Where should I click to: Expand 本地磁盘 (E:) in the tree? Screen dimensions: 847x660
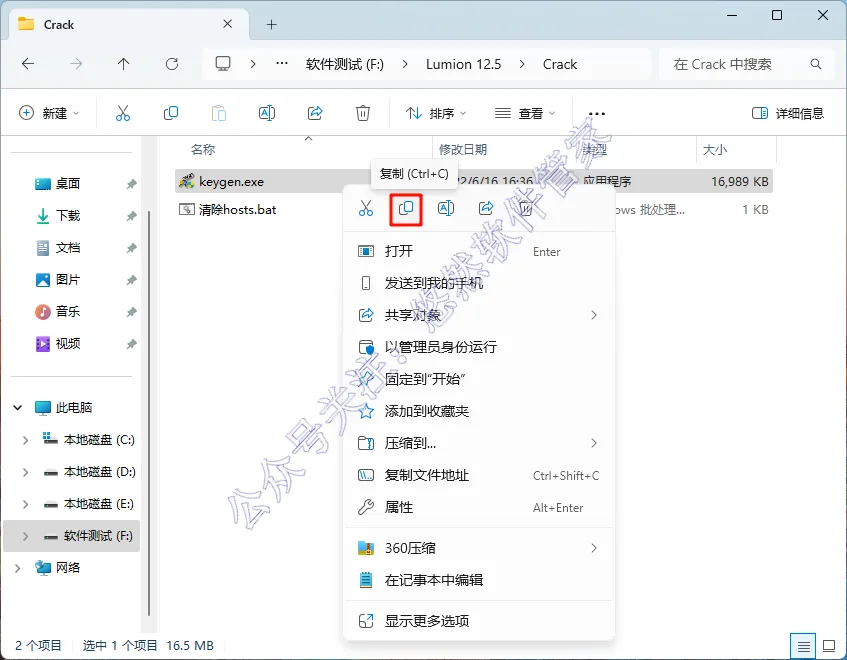click(x=25, y=504)
